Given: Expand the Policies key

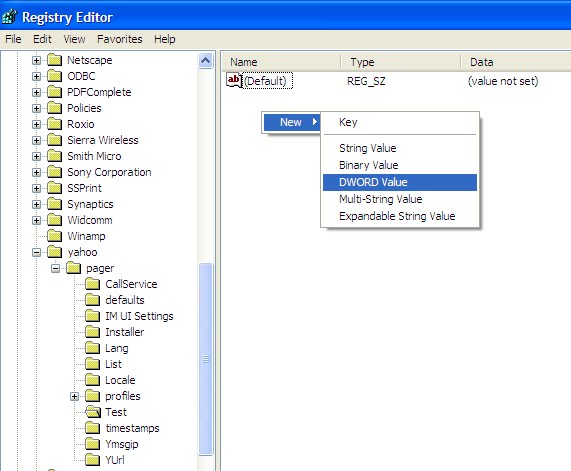Looking at the screenshot, I should tap(36, 108).
